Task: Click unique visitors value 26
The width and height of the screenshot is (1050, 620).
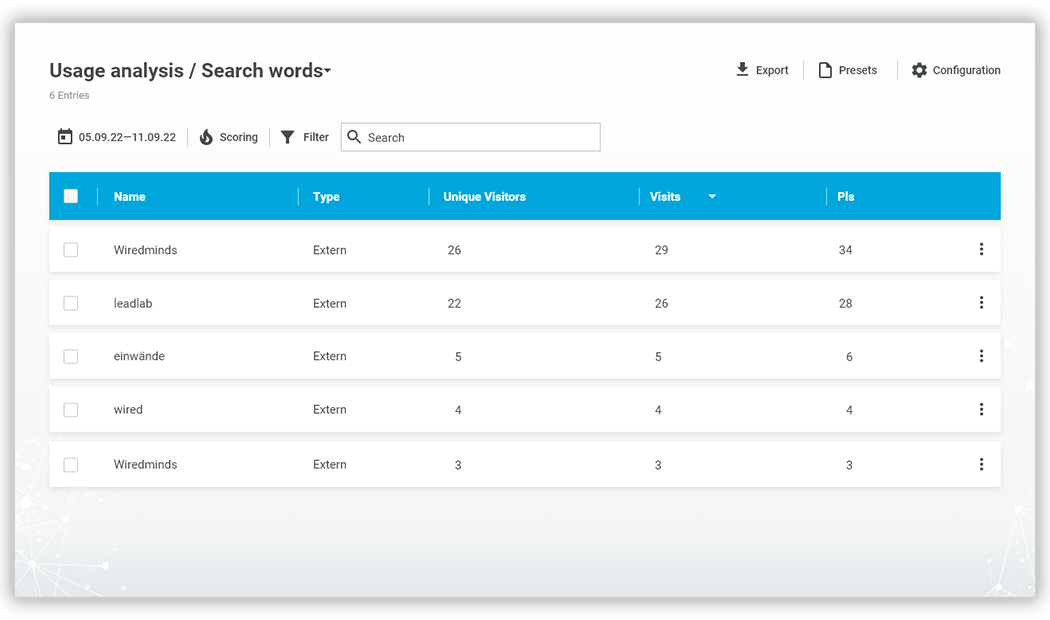Action: [454, 250]
